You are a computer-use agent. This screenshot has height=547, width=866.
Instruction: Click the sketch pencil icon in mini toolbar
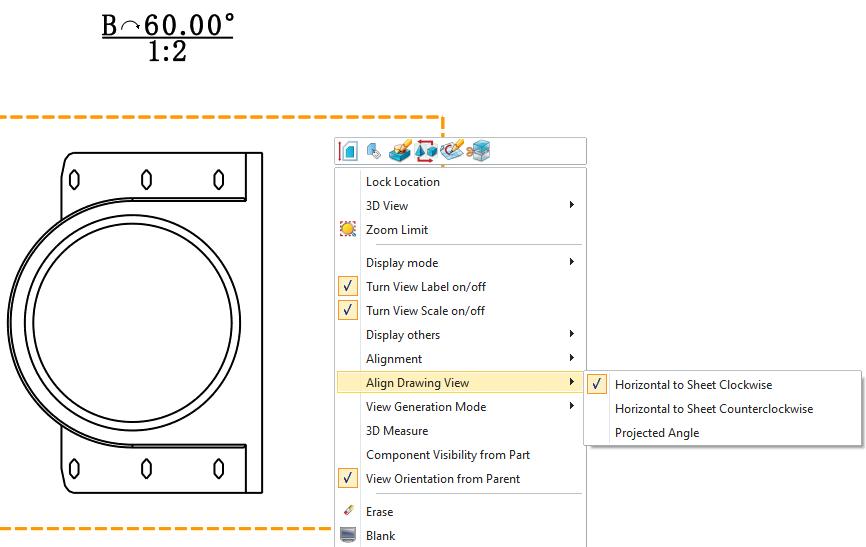pyautogui.click(x=452, y=151)
